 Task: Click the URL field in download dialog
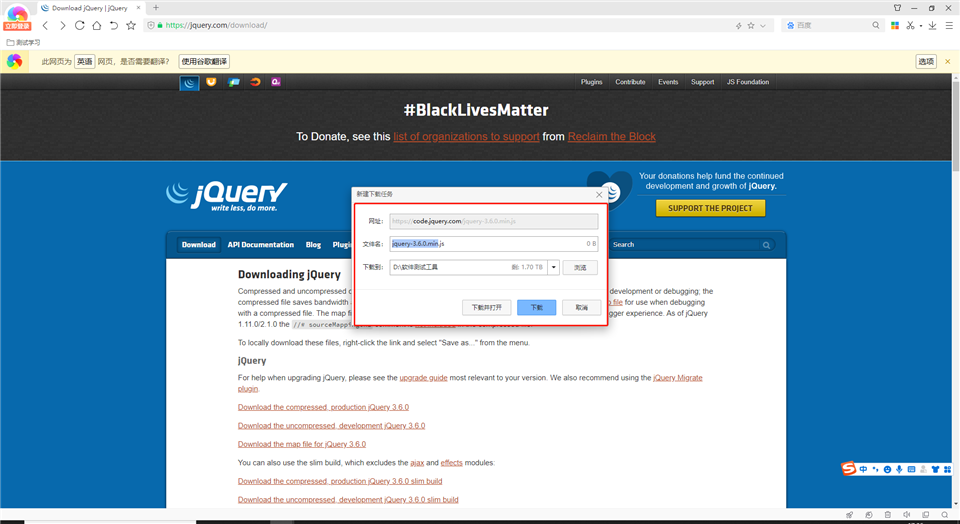point(493,221)
